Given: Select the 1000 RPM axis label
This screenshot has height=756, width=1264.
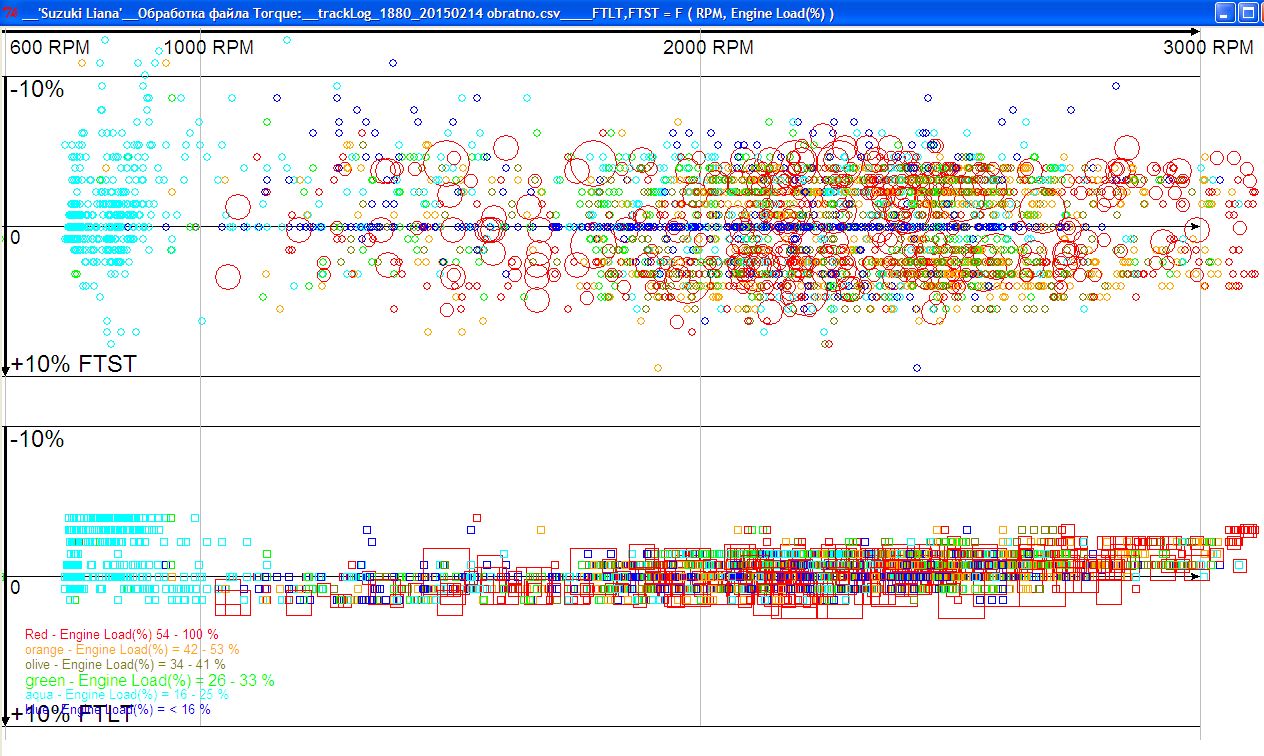Looking at the screenshot, I should coord(208,48).
